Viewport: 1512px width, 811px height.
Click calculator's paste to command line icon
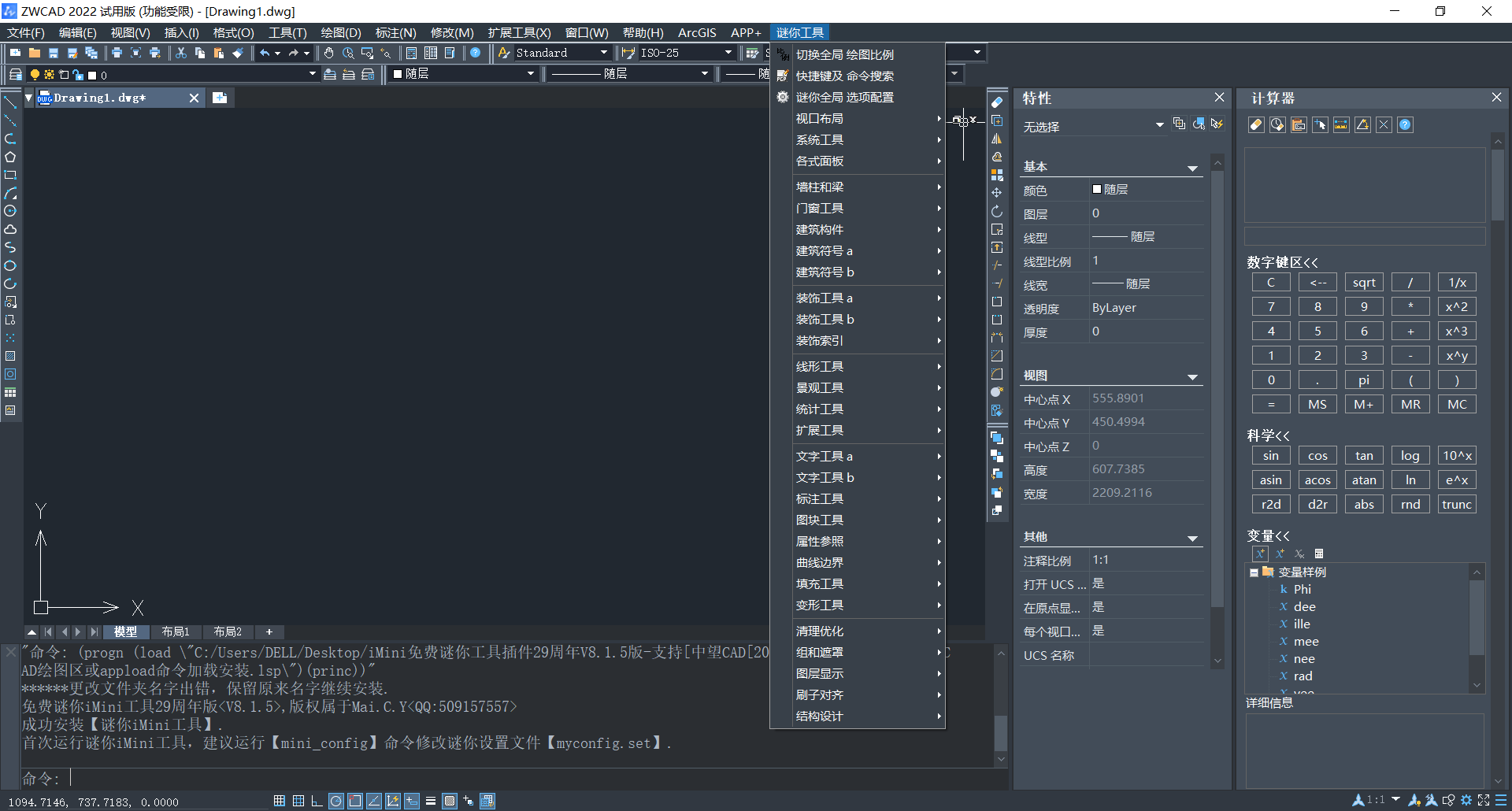click(x=1299, y=125)
